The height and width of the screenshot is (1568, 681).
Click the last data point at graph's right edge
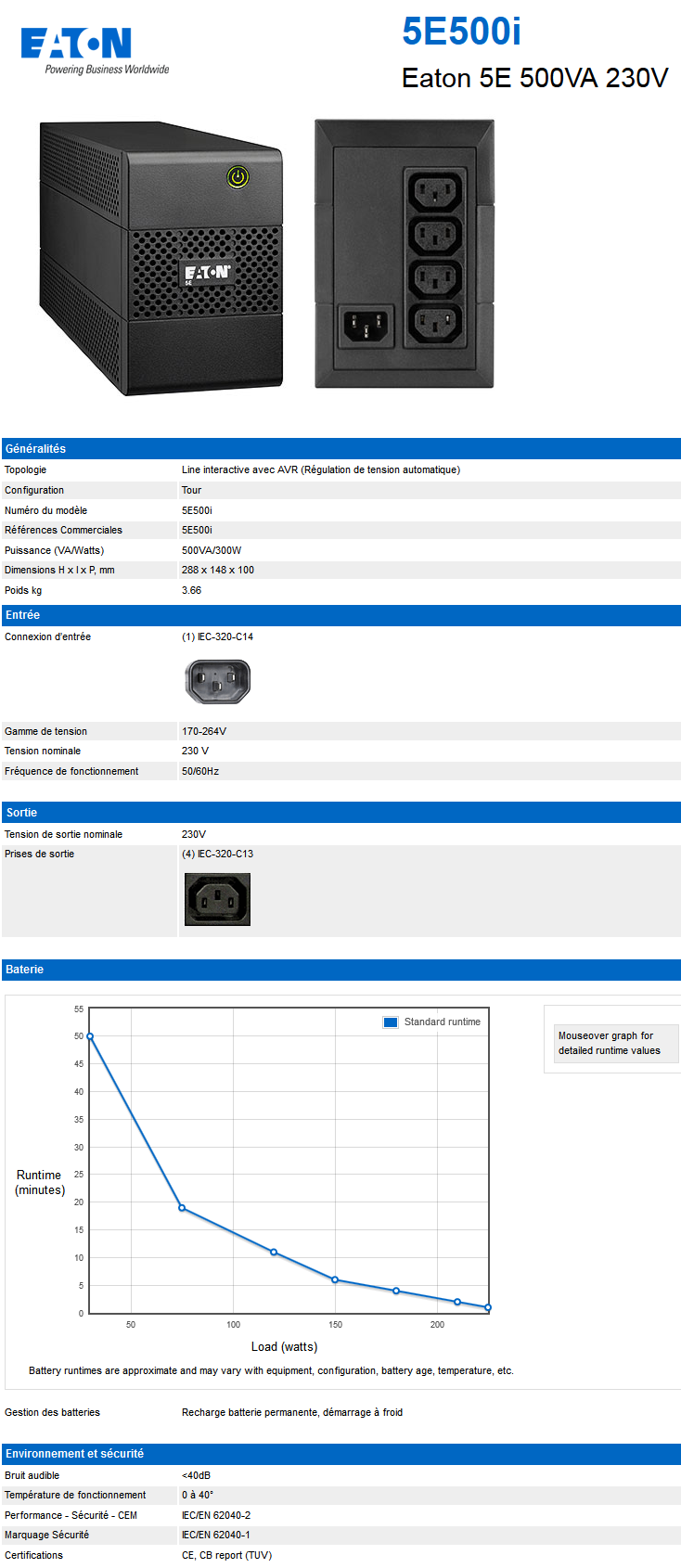point(488,1307)
